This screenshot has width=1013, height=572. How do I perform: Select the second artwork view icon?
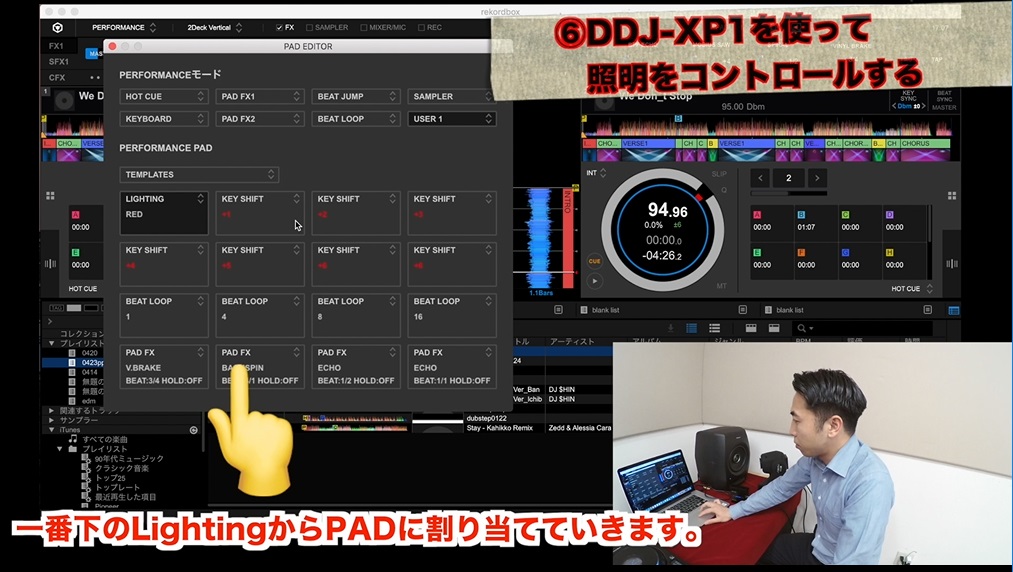774,328
